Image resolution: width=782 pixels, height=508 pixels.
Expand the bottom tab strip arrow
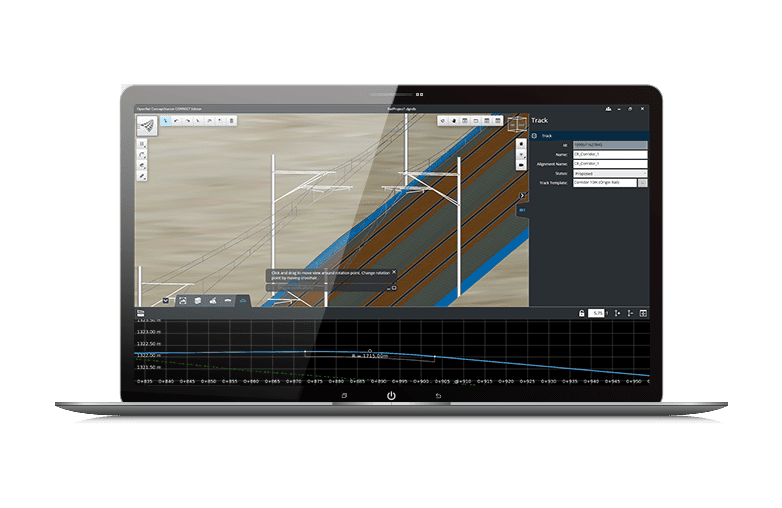point(166,301)
